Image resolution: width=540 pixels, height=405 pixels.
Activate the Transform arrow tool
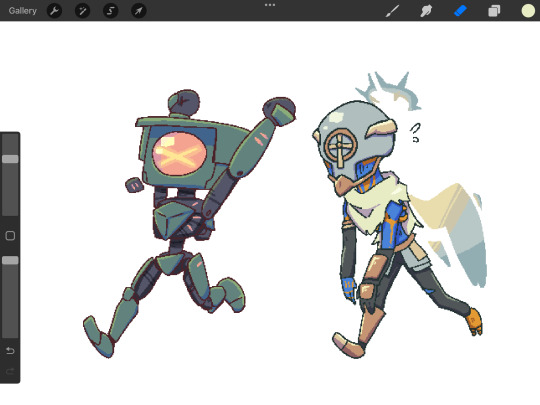[139, 11]
